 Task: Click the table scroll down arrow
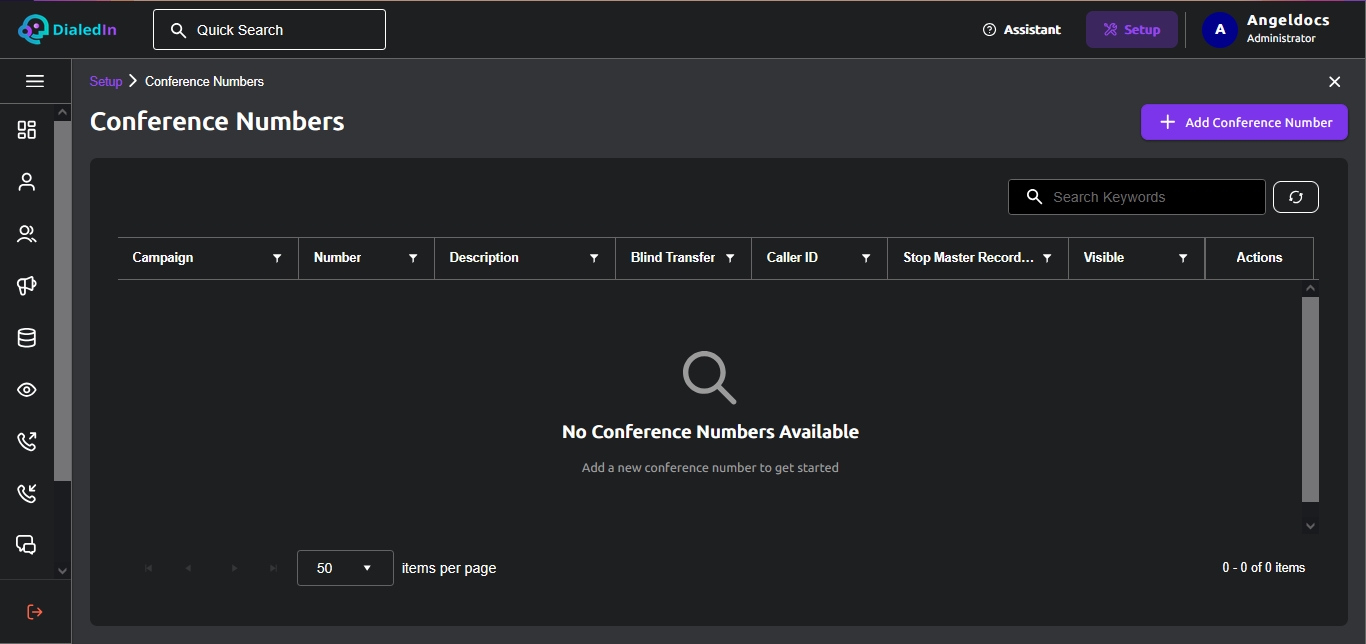pos(1310,525)
